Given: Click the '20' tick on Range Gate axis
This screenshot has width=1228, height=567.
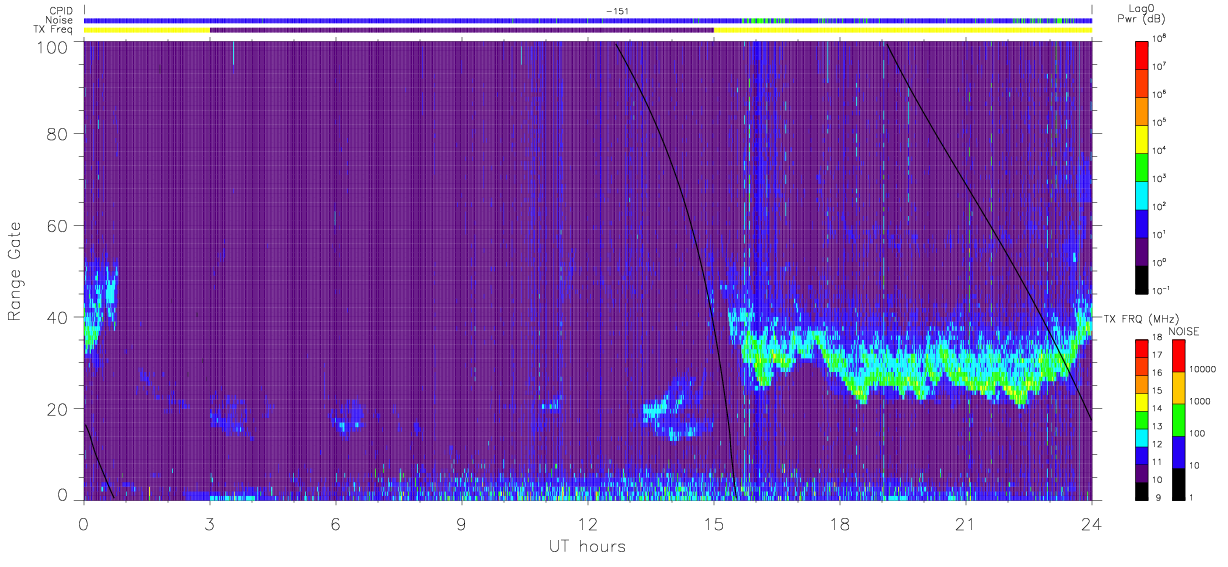Looking at the screenshot, I should click(x=59, y=409).
